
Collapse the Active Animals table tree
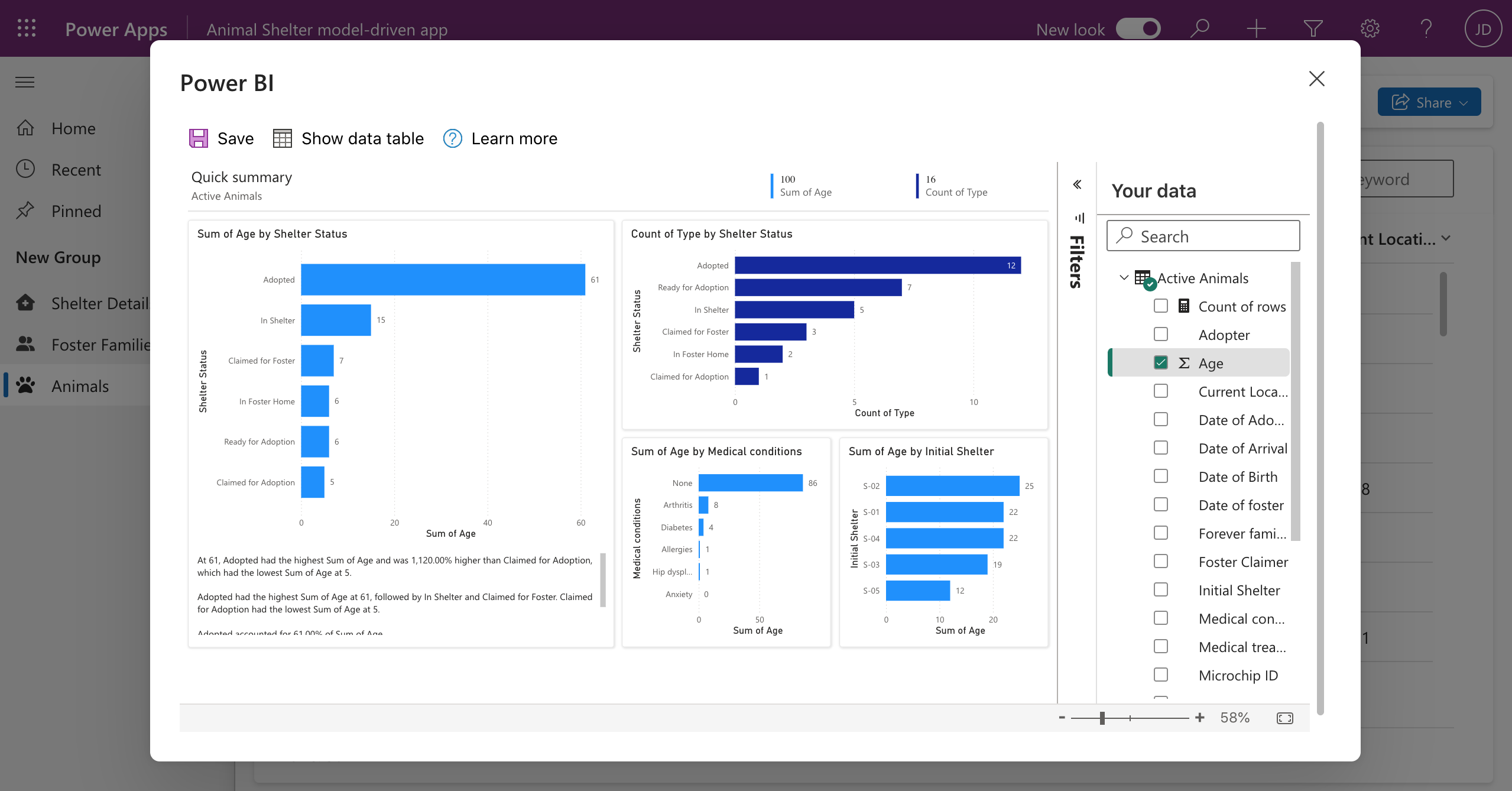pos(1124,278)
